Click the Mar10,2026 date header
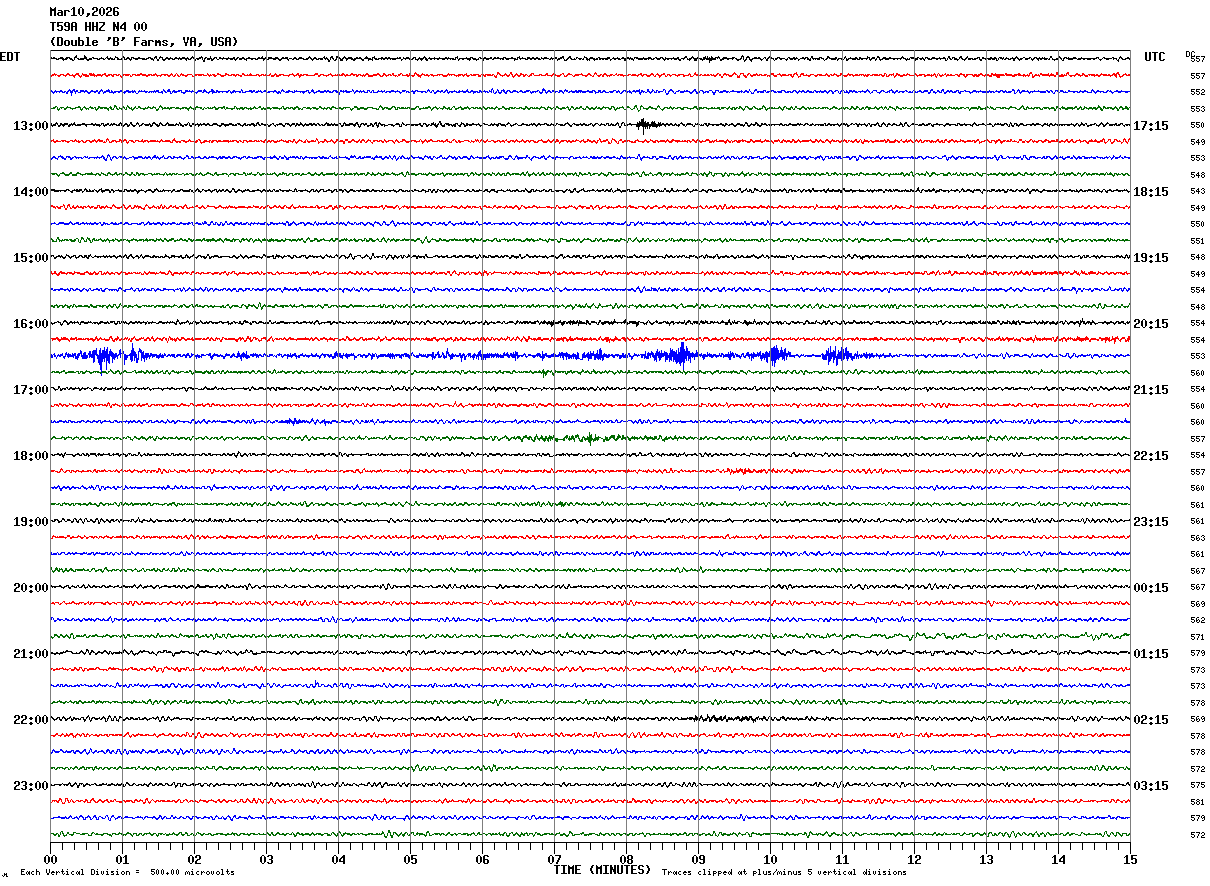The image size is (1210, 886). (x=84, y=12)
